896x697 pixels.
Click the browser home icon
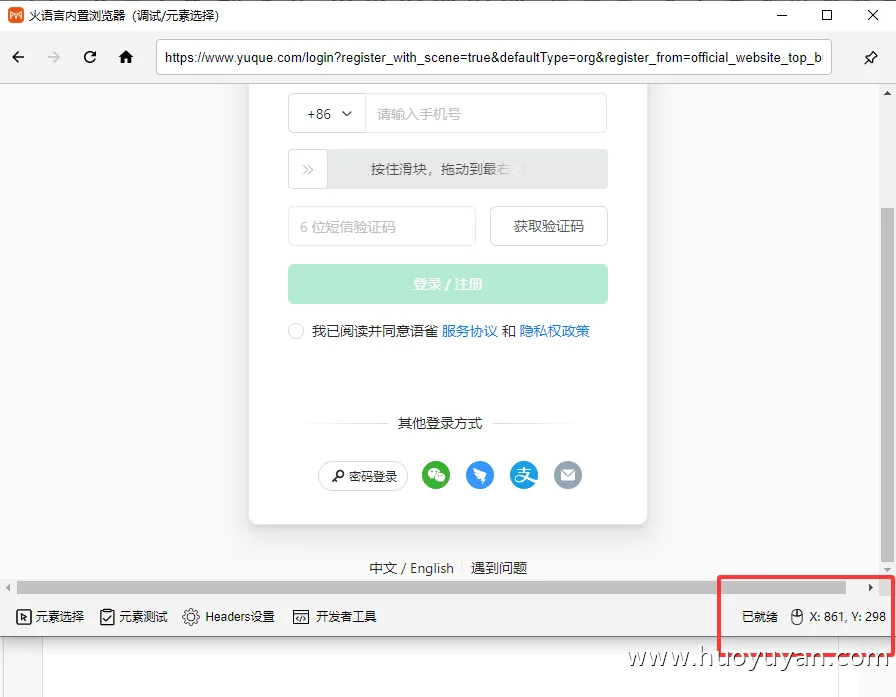pyautogui.click(x=124, y=57)
